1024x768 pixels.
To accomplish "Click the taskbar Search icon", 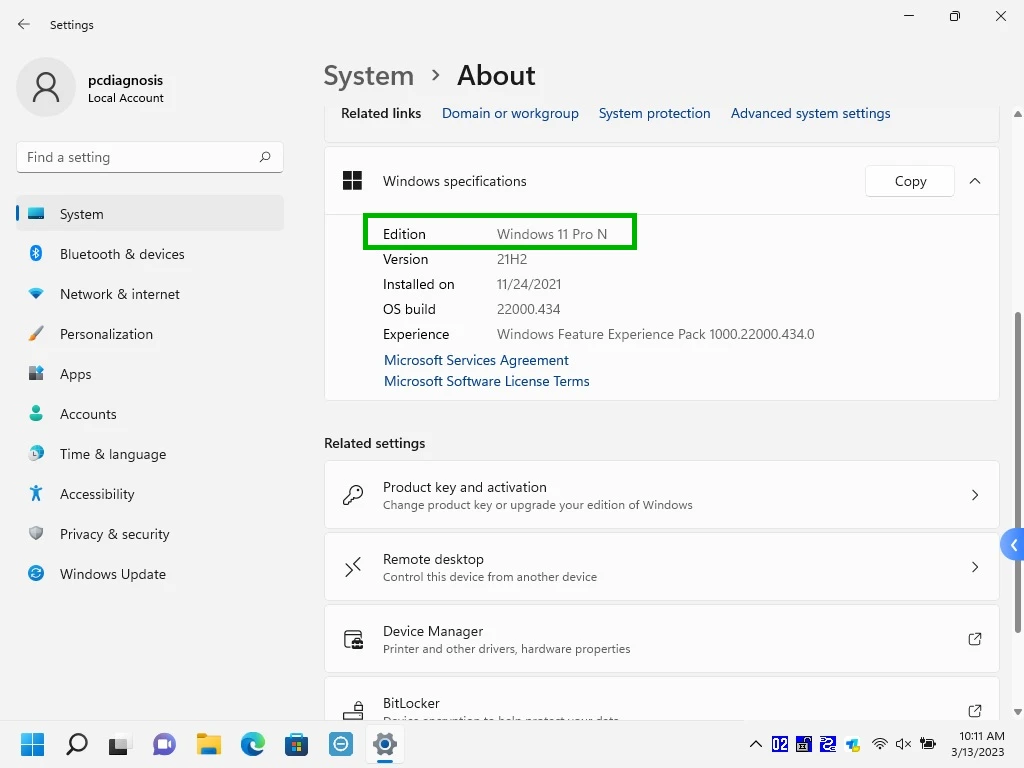I will pyautogui.click(x=77, y=744).
